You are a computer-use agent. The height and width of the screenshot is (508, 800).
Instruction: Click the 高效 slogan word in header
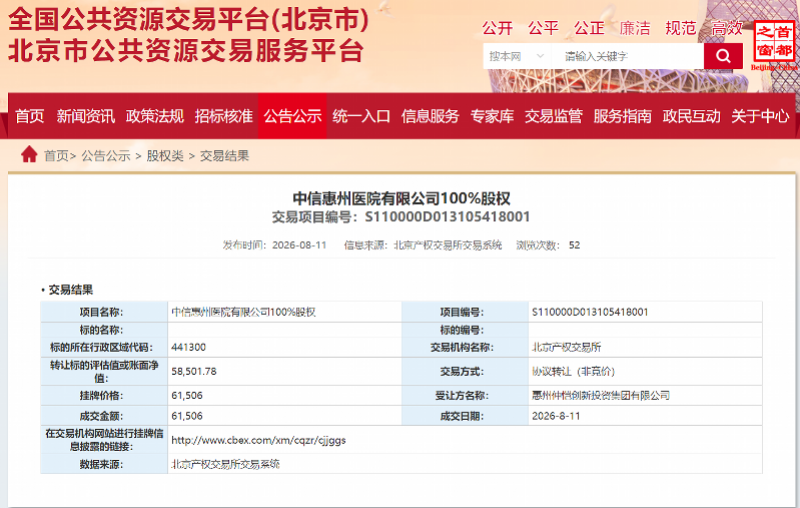click(727, 28)
